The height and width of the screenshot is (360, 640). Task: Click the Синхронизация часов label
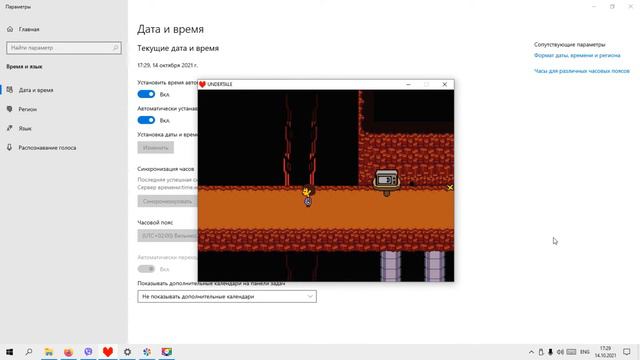(x=166, y=169)
